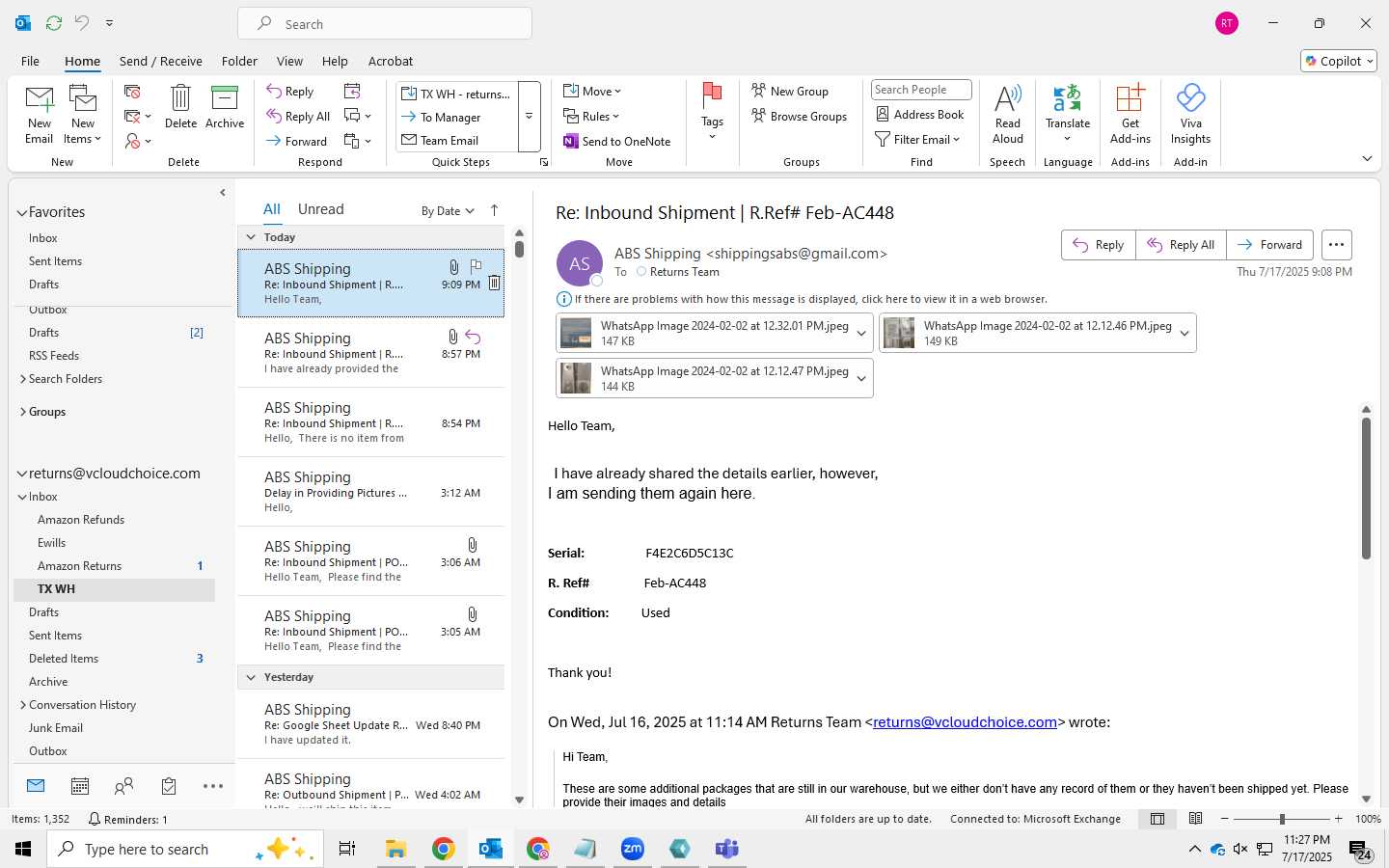The height and width of the screenshot is (868, 1389).
Task: Expand the Quick Steps gallery
Action: tap(529, 117)
